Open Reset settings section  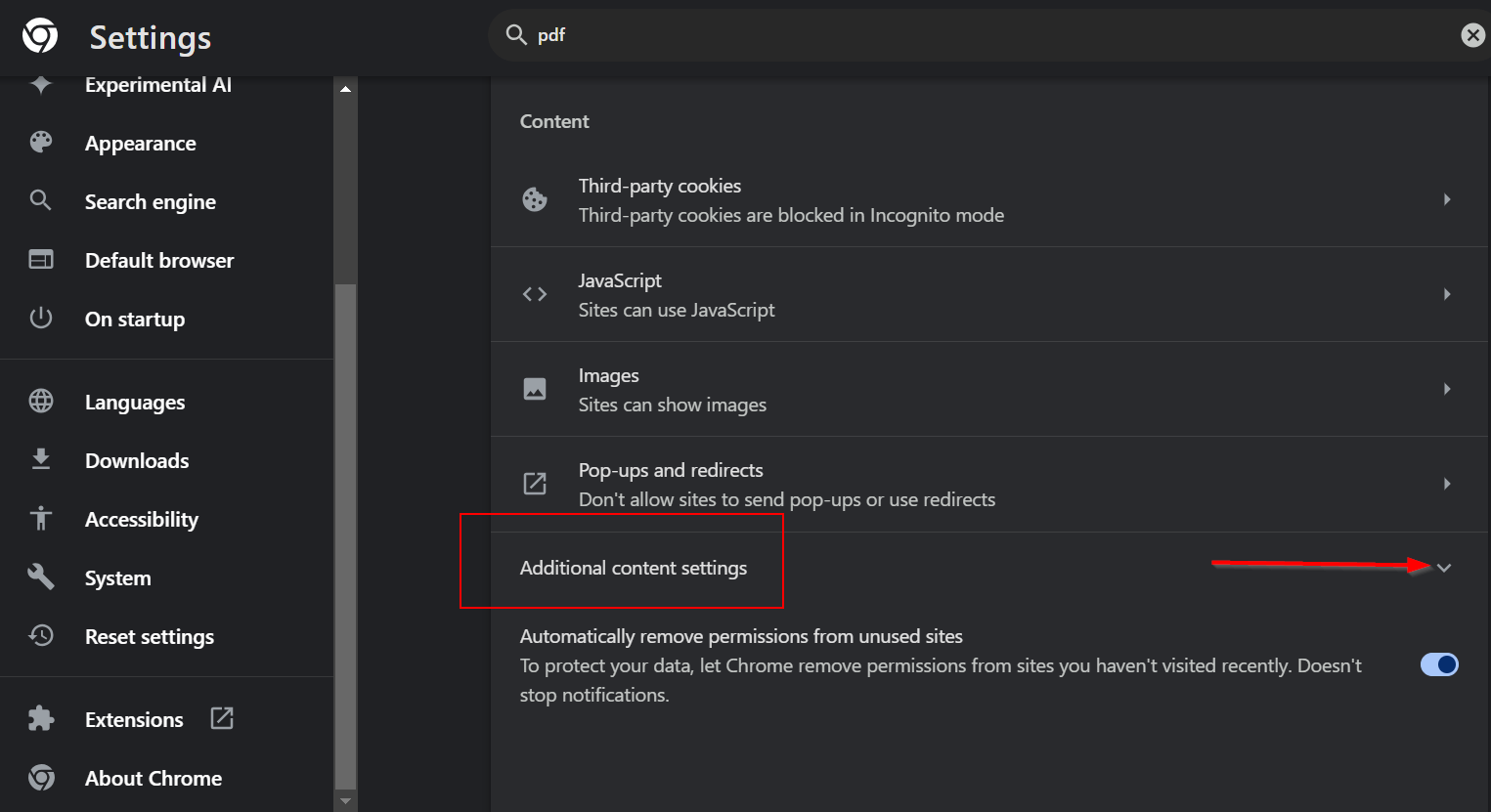(150, 637)
